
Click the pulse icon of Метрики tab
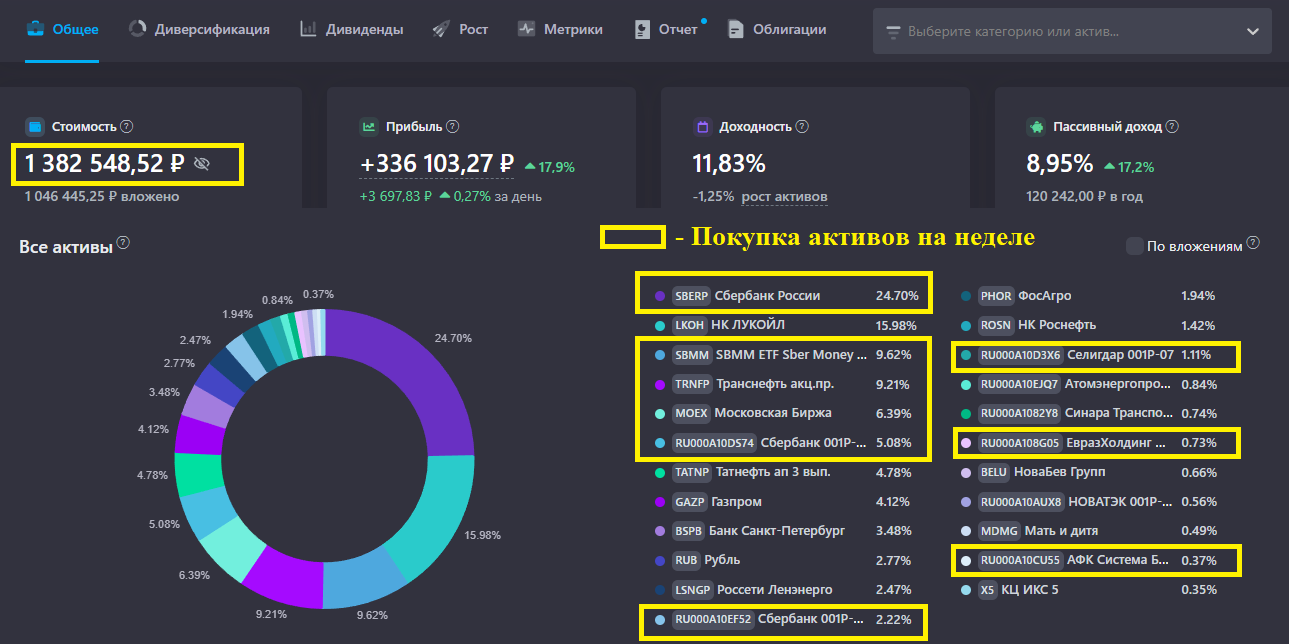point(526,30)
